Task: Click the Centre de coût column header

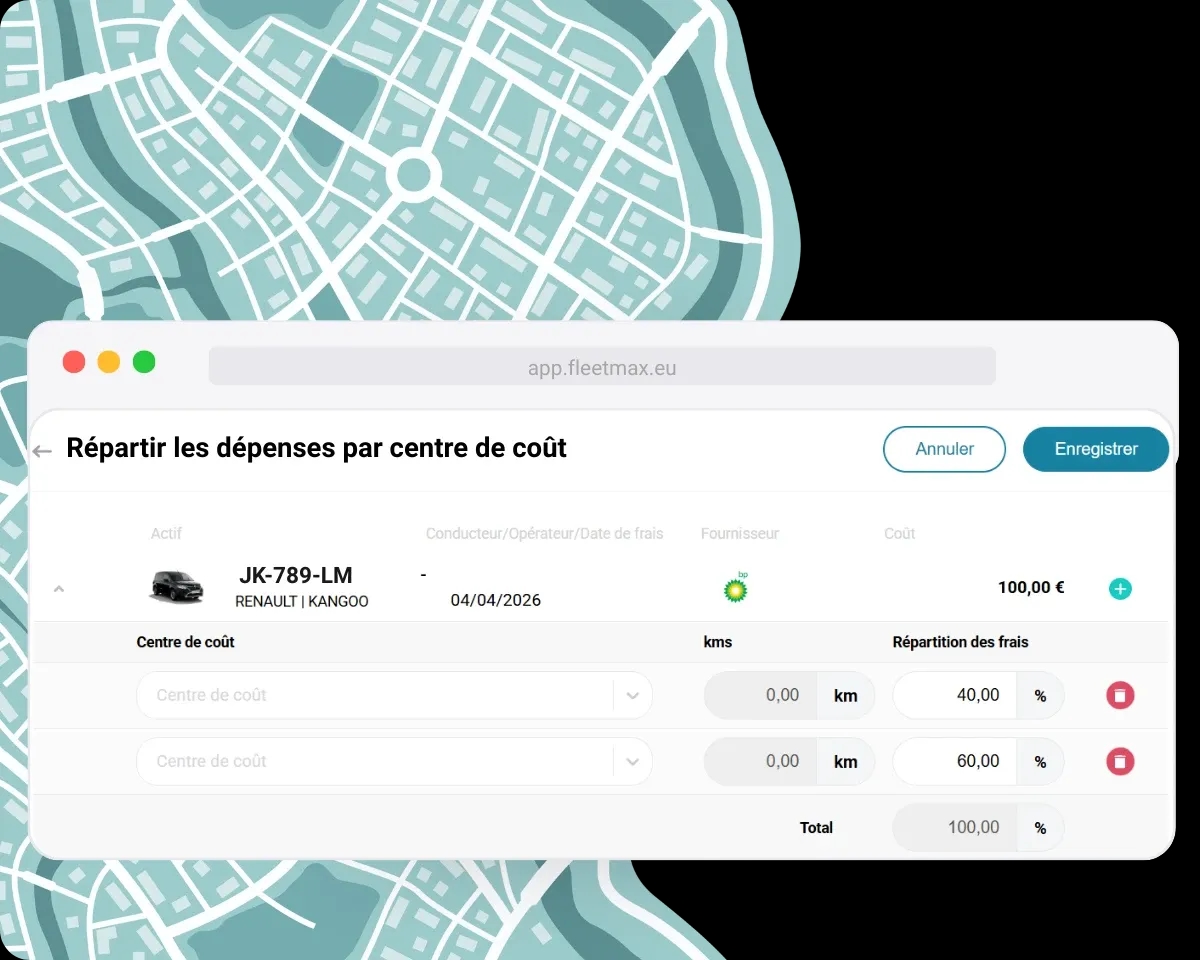Action: [x=186, y=642]
